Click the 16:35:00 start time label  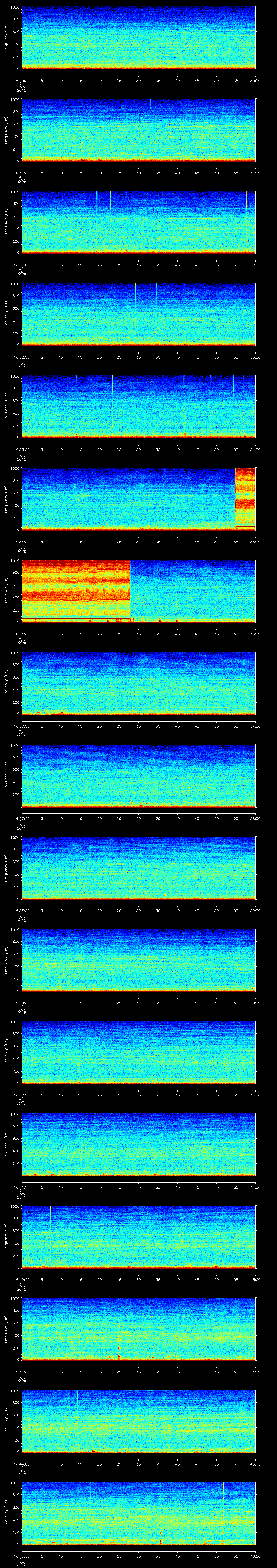pyautogui.click(x=22, y=634)
